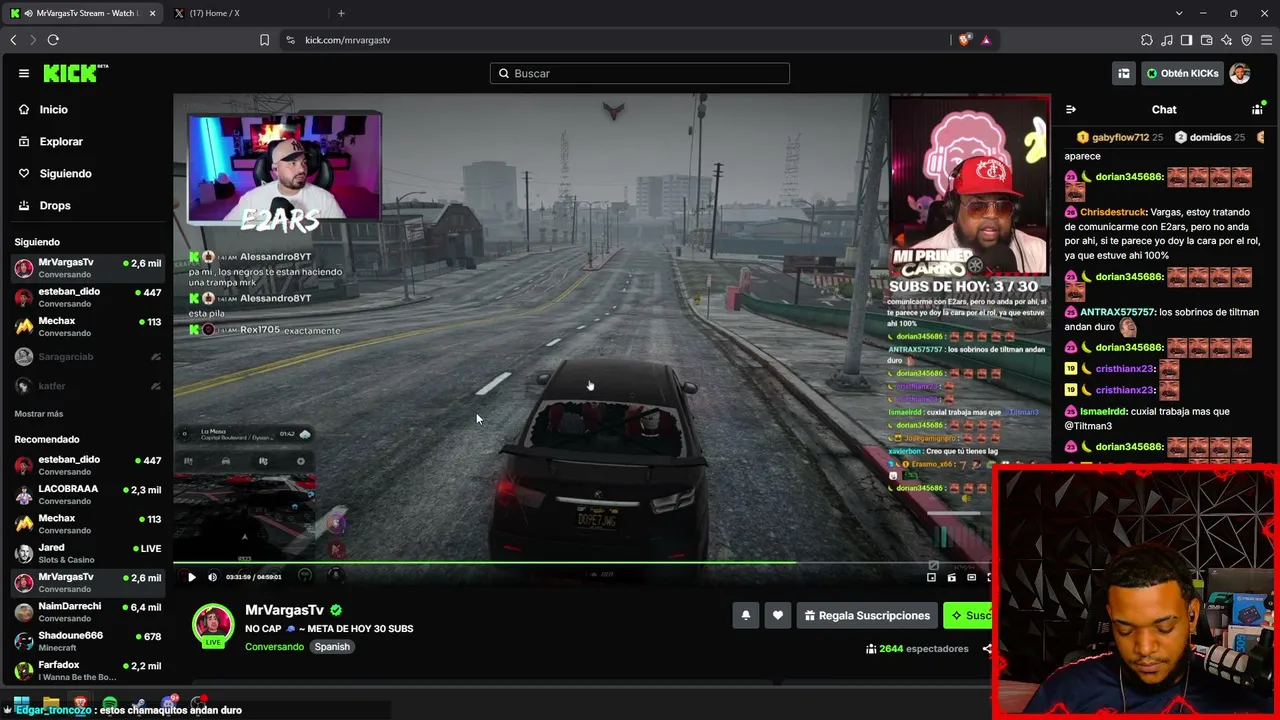This screenshot has width=1280, height=720.
Task: Open the Brave Wallet icon
Action: (1207, 40)
